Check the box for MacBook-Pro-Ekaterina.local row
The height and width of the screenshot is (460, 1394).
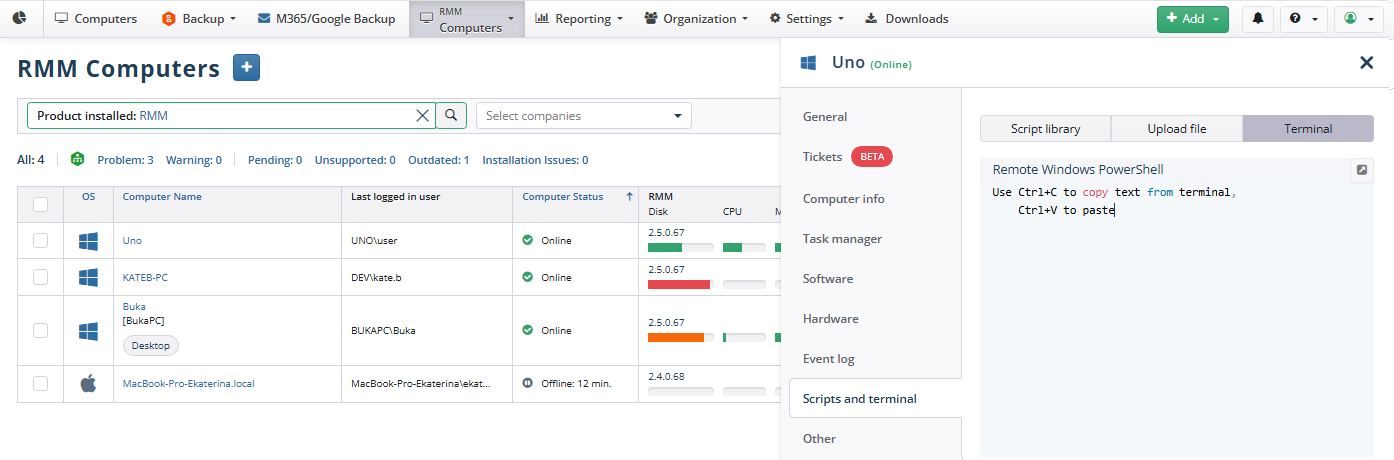(x=41, y=383)
